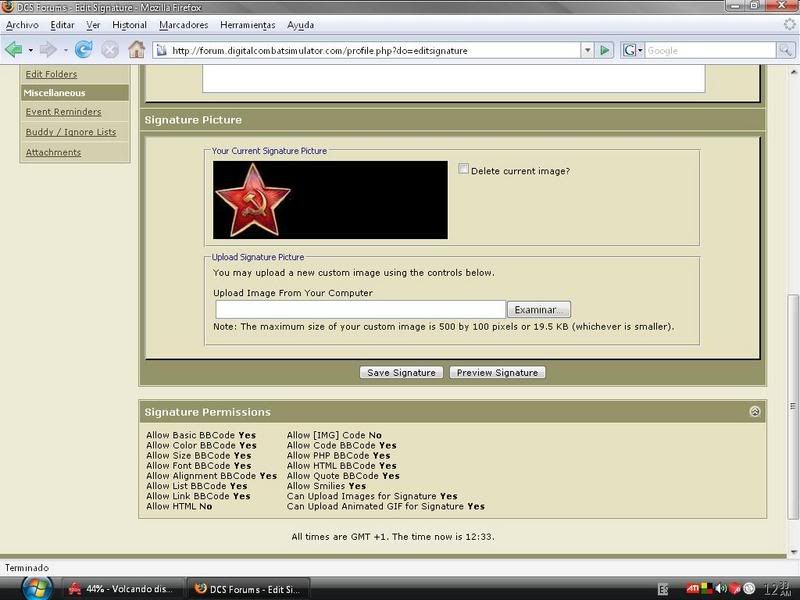This screenshot has width=800, height=600.
Task: Click the Signature Picture section header
Action: click(x=452, y=119)
